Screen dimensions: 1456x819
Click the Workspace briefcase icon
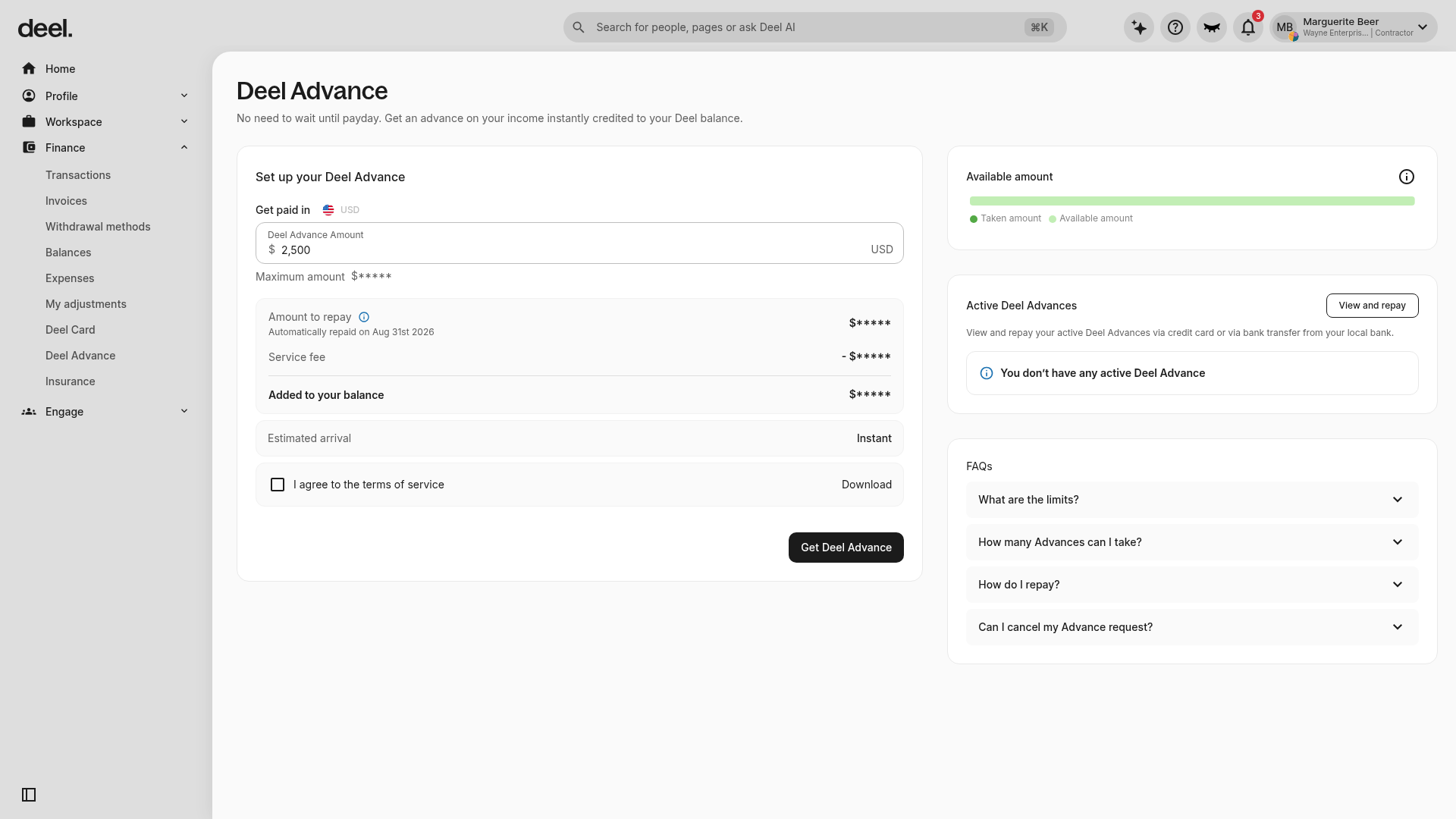29,122
